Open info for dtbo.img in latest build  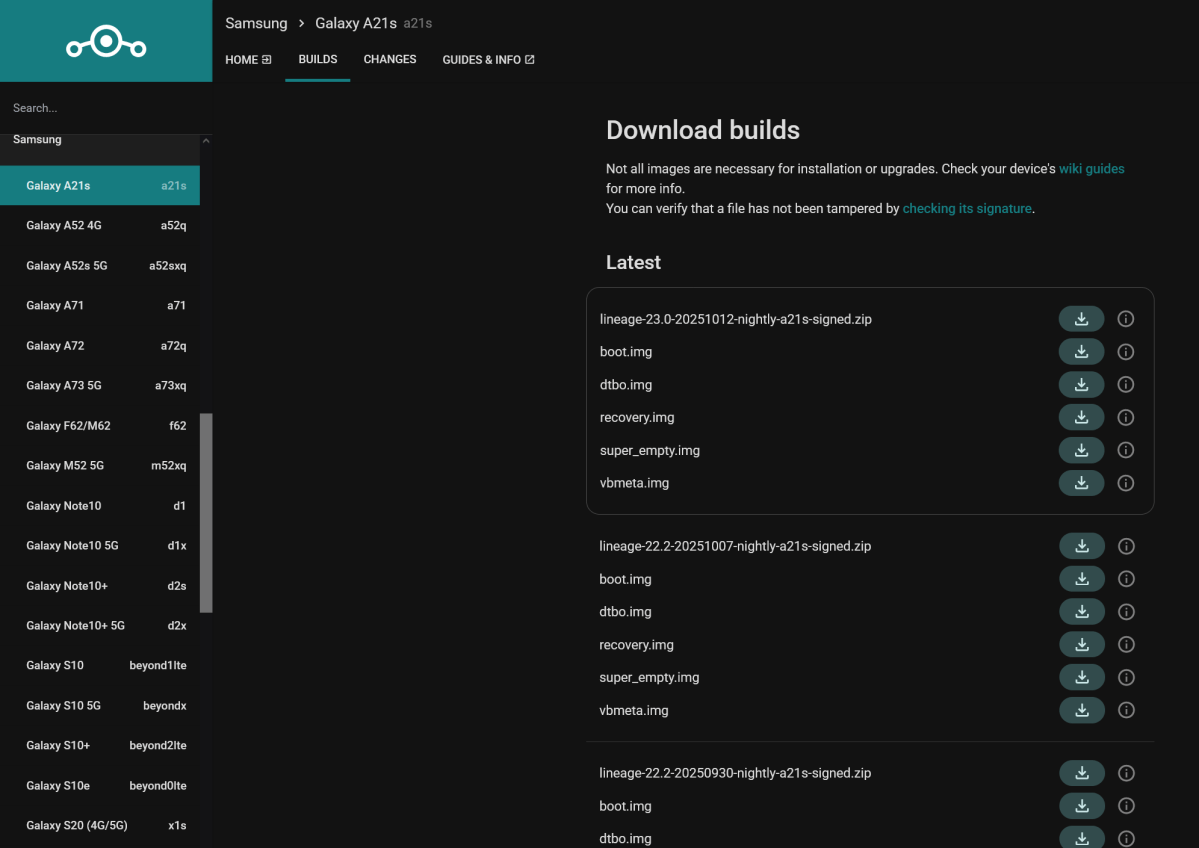click(x=1125, y=384)
